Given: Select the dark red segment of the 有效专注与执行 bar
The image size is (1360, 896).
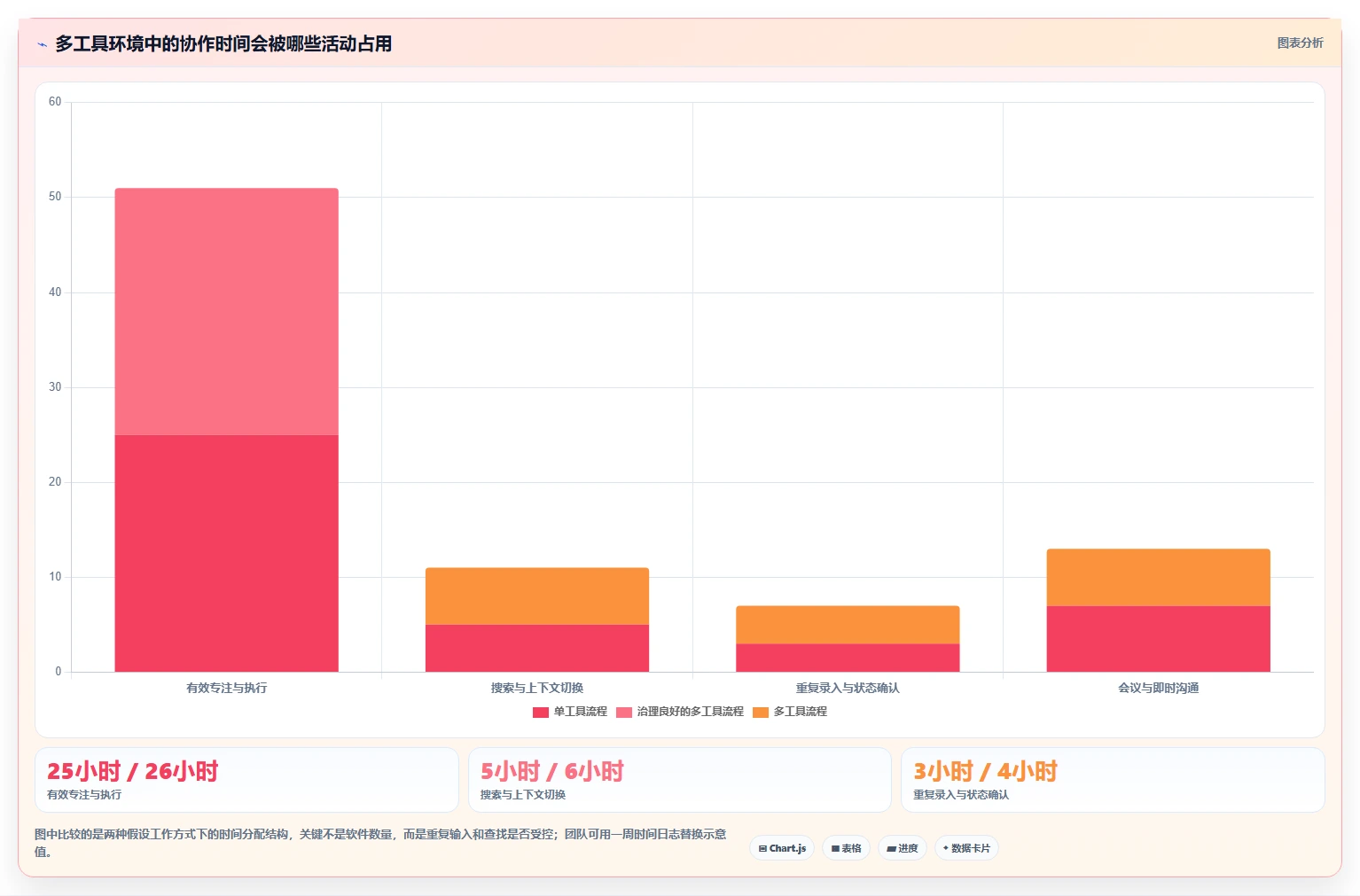Looking at the screenshot, I should pyautogui.click(x=226, y=553).
